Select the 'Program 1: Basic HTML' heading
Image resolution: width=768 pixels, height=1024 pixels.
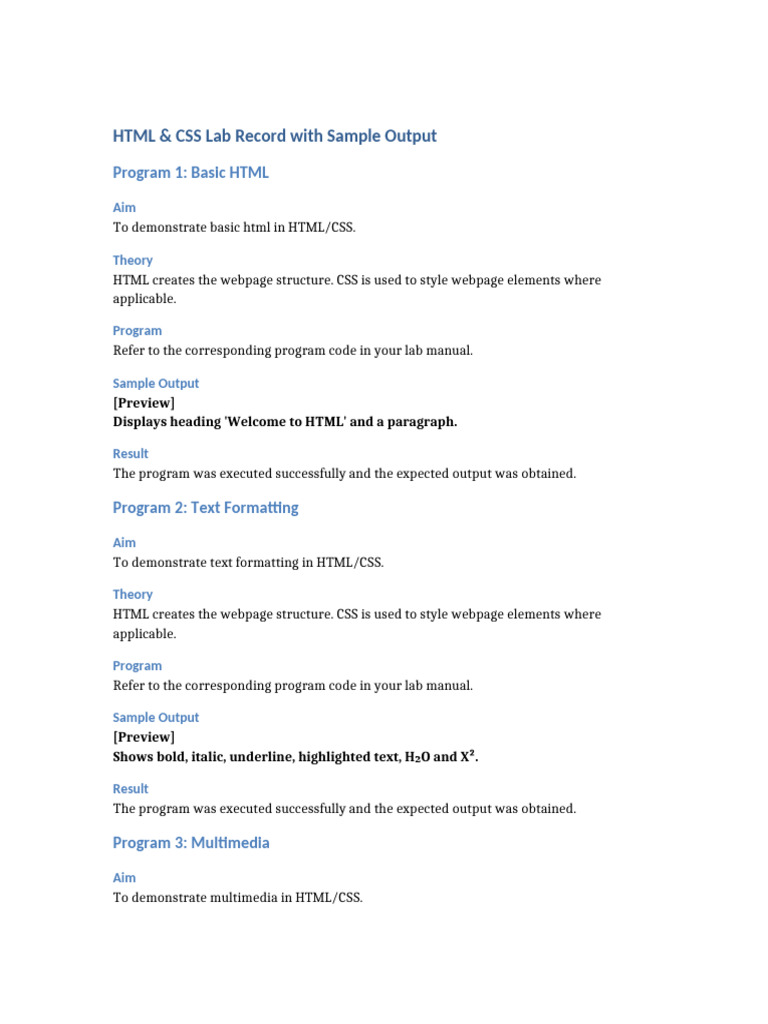tap(191, 172)
